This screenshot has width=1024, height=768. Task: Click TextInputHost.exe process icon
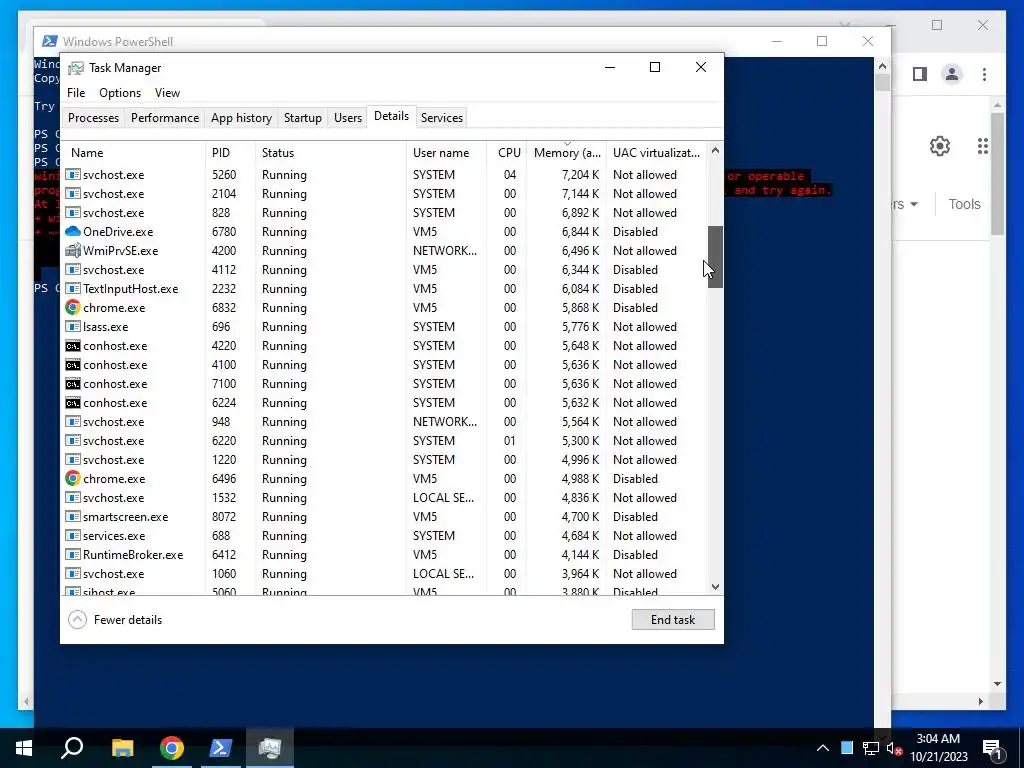click(x=73, y=289)
